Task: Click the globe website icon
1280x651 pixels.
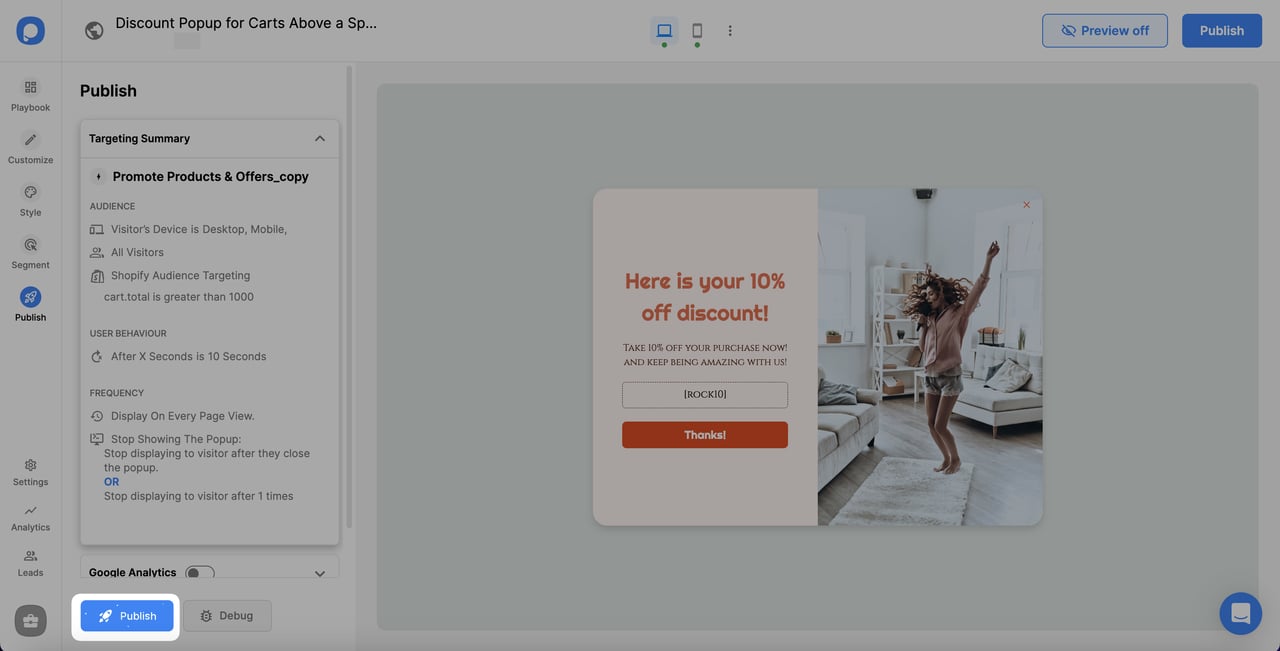Action: 94,31
